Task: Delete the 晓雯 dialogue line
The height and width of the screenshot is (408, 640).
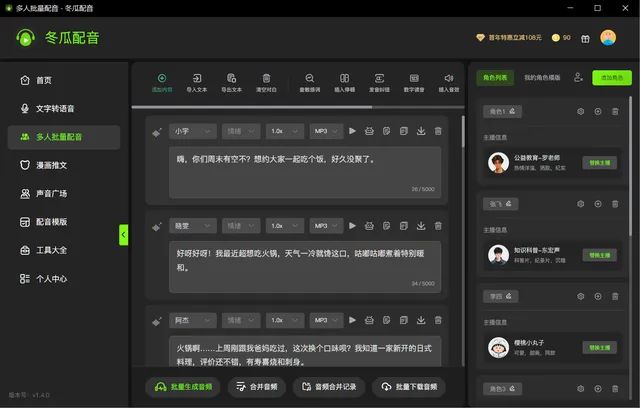Action: pos(438,226)
